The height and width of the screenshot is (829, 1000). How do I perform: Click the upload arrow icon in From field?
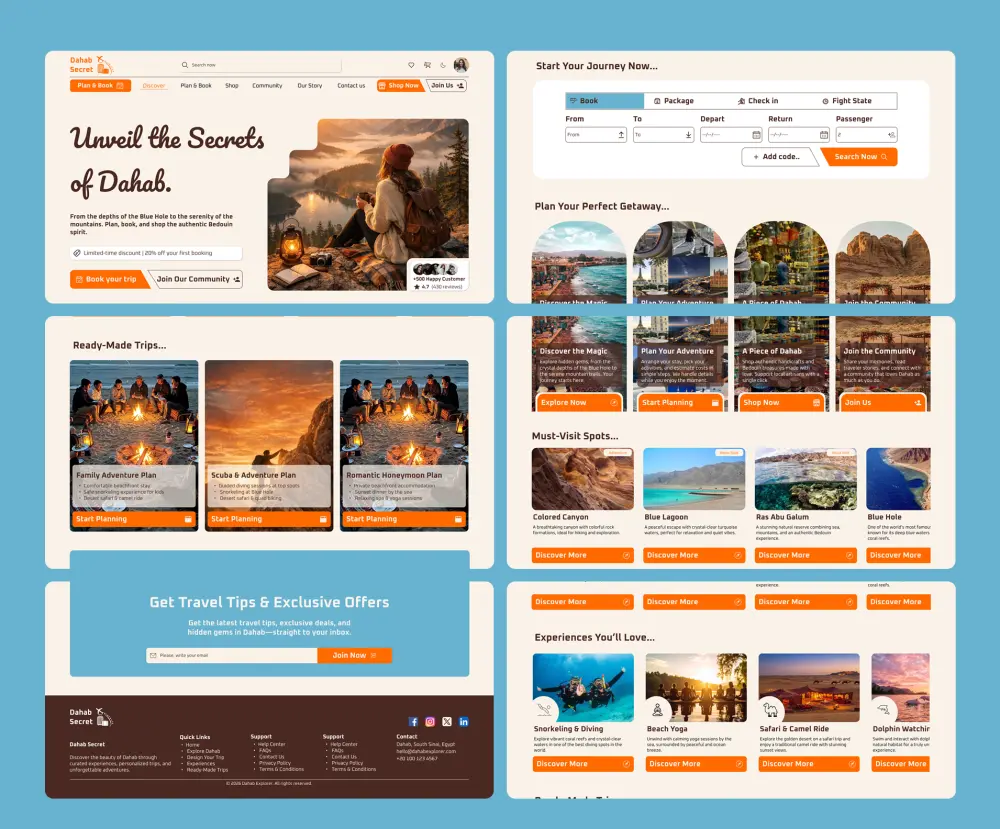(621, 135)
